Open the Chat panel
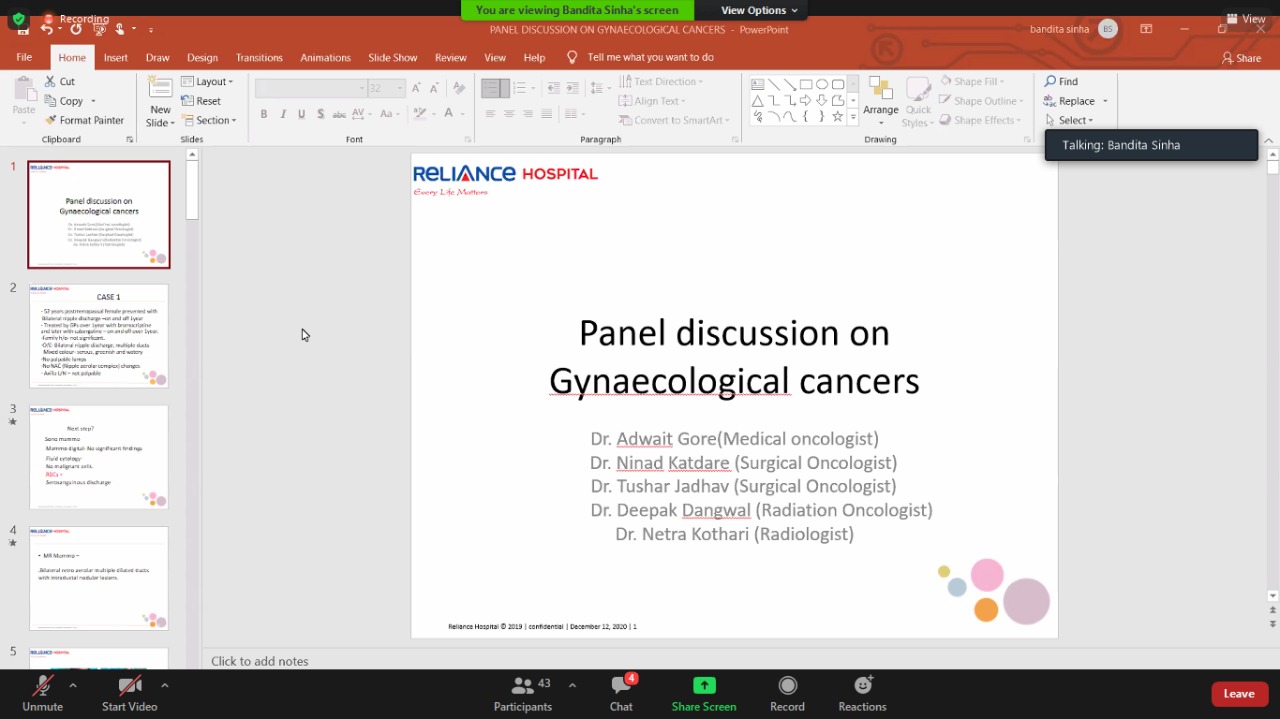 tap(621, 692)
